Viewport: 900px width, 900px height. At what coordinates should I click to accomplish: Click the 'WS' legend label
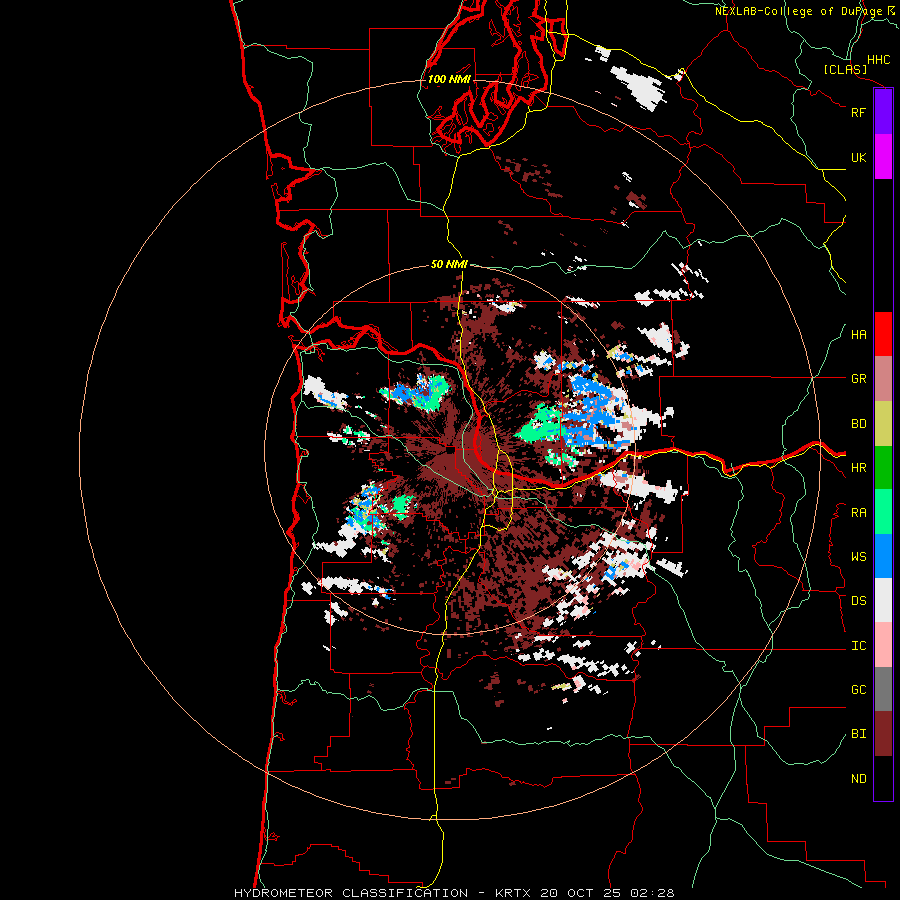coord(858,557)
